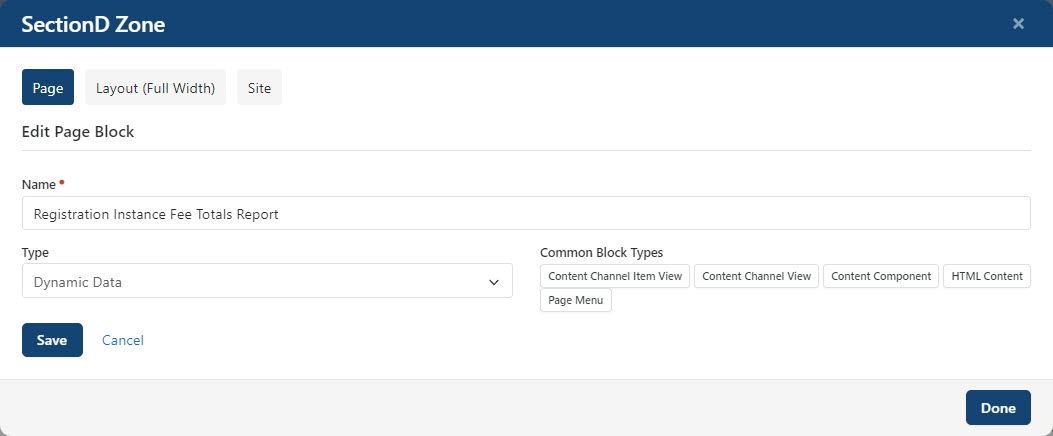This screenshot has height=436, width=1053.
Task: Cancel editing the page block
Action: 123,340
